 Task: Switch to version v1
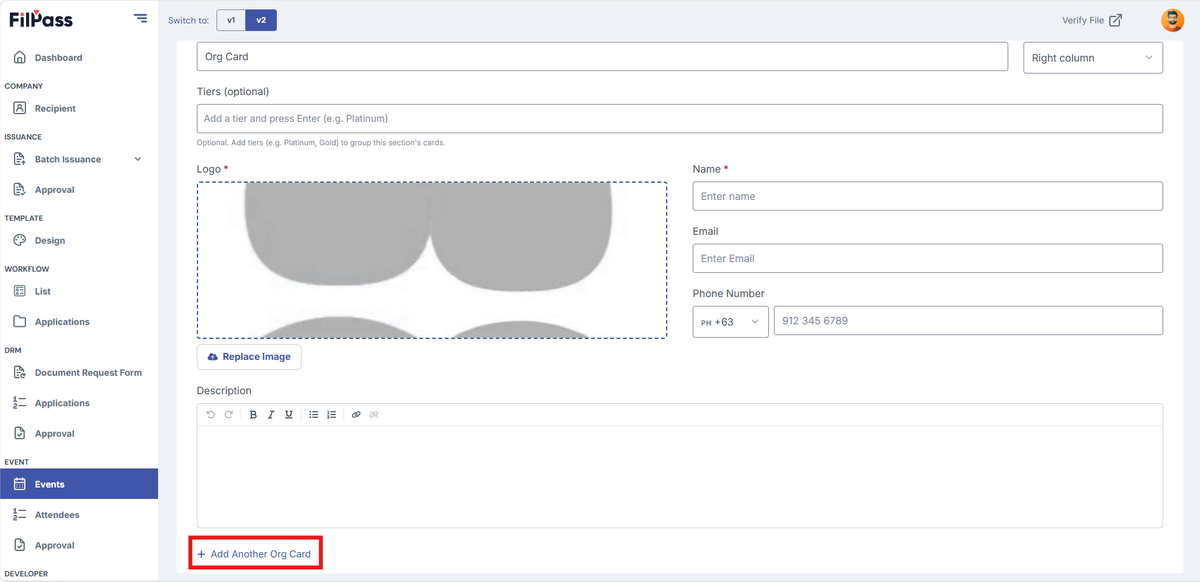tap(231, 20)
